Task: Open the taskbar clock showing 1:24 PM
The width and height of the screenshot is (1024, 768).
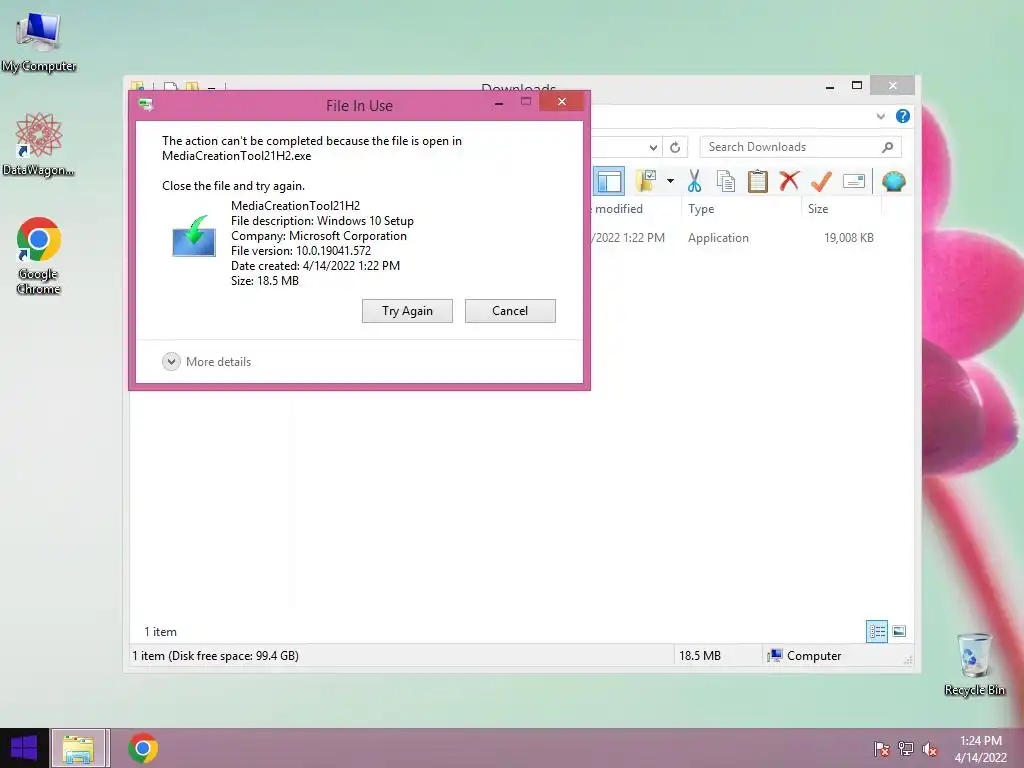Action: pos(981,748)
